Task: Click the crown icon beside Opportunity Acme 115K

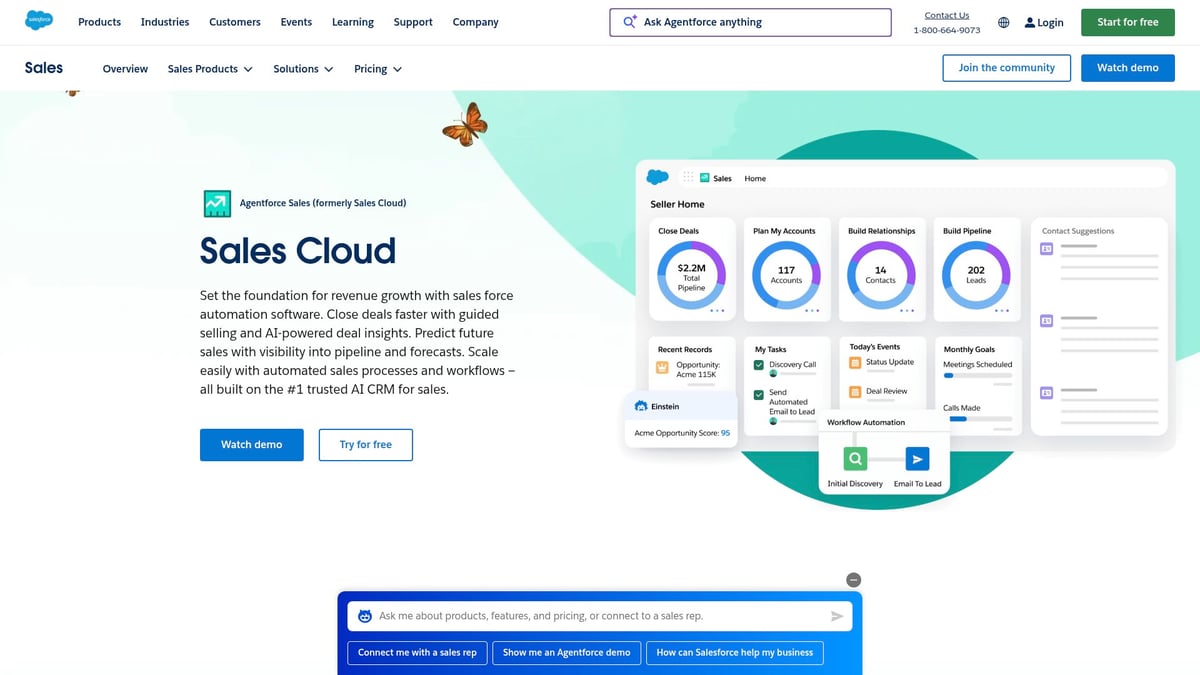Action: (x=663, y=367)
